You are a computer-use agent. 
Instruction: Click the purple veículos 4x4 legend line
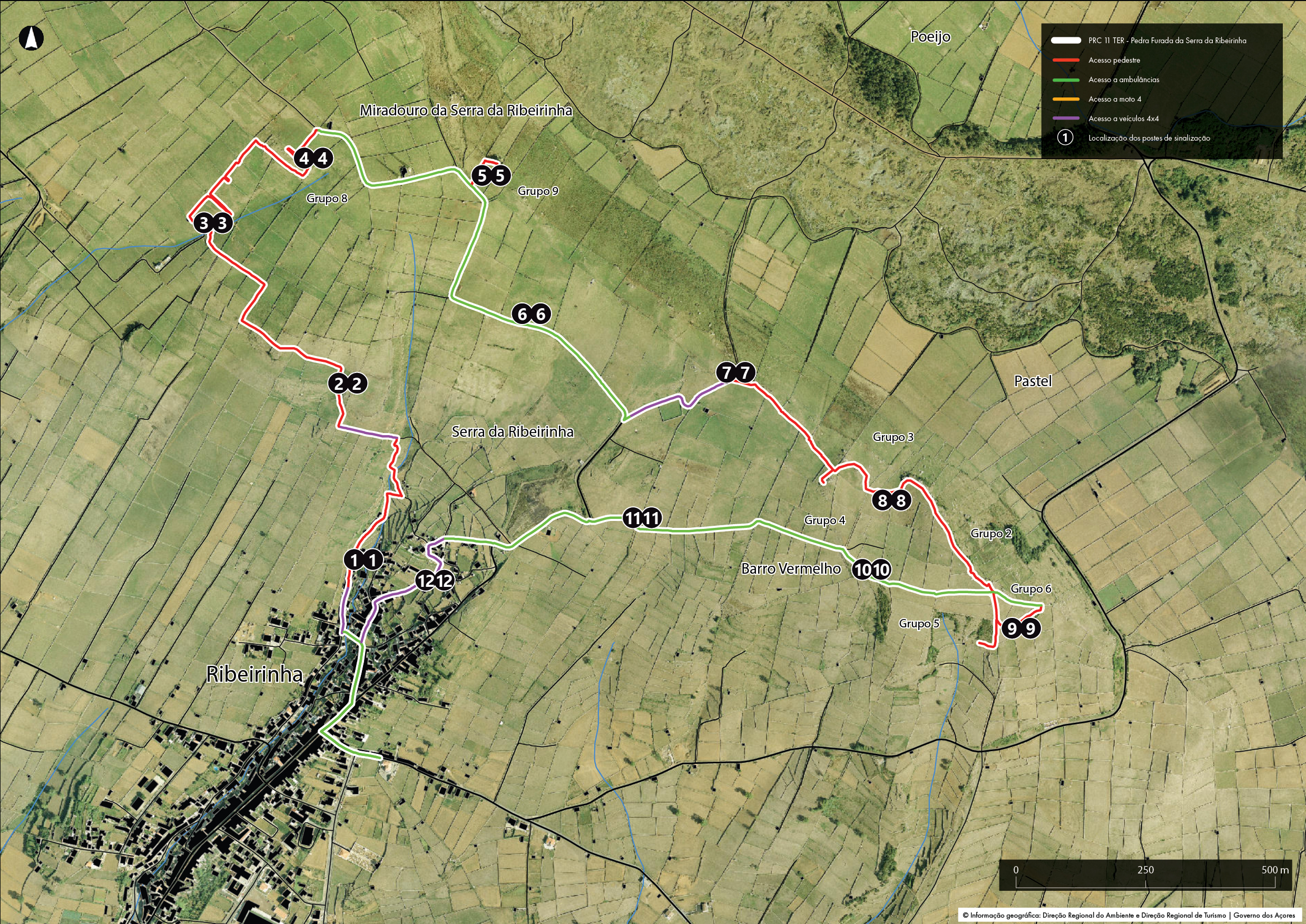(x=1066, y=119)
